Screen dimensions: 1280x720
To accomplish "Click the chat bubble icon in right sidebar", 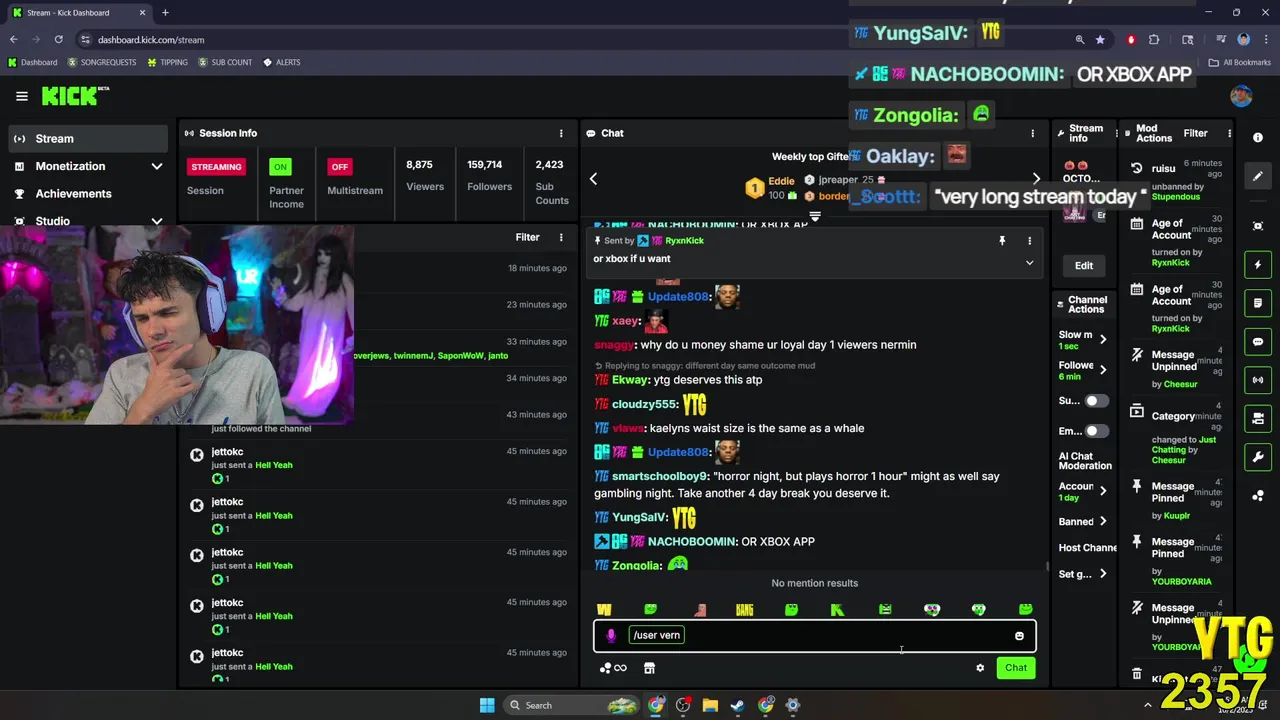I will point(1258,342).
